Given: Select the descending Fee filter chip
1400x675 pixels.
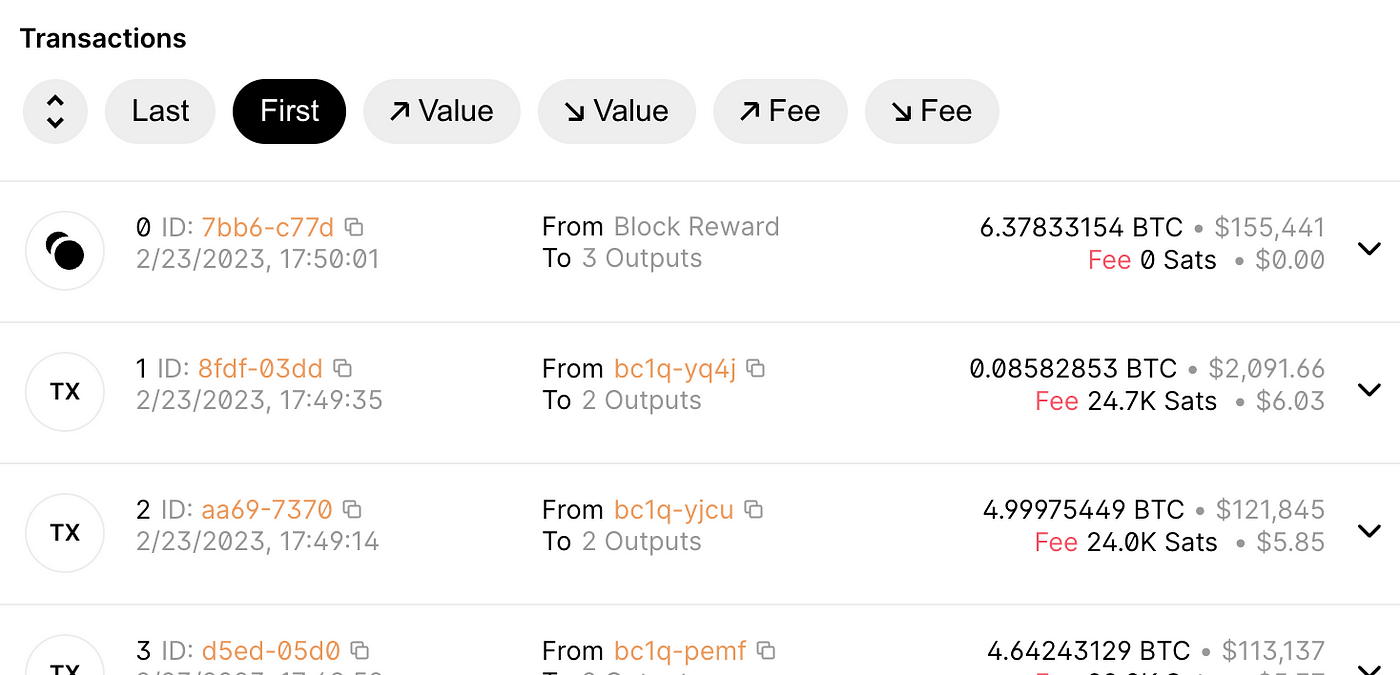Looking at the screenshot, I should pyautogui.click(x=932, y=111).
